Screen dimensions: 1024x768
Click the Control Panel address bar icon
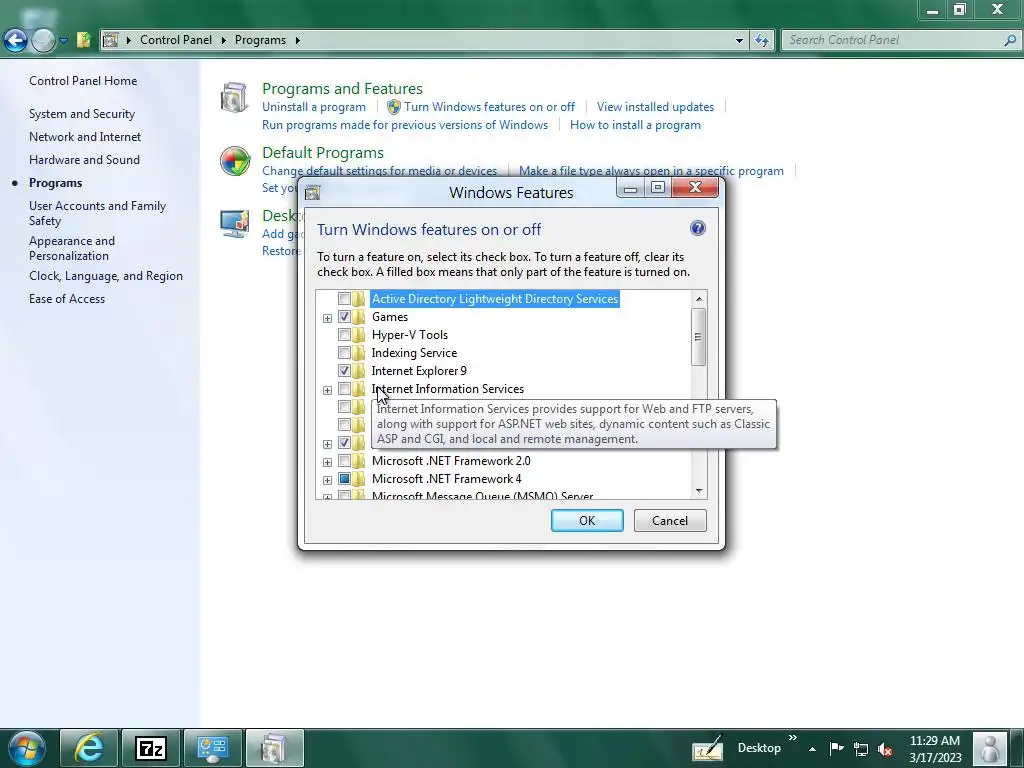110,40
